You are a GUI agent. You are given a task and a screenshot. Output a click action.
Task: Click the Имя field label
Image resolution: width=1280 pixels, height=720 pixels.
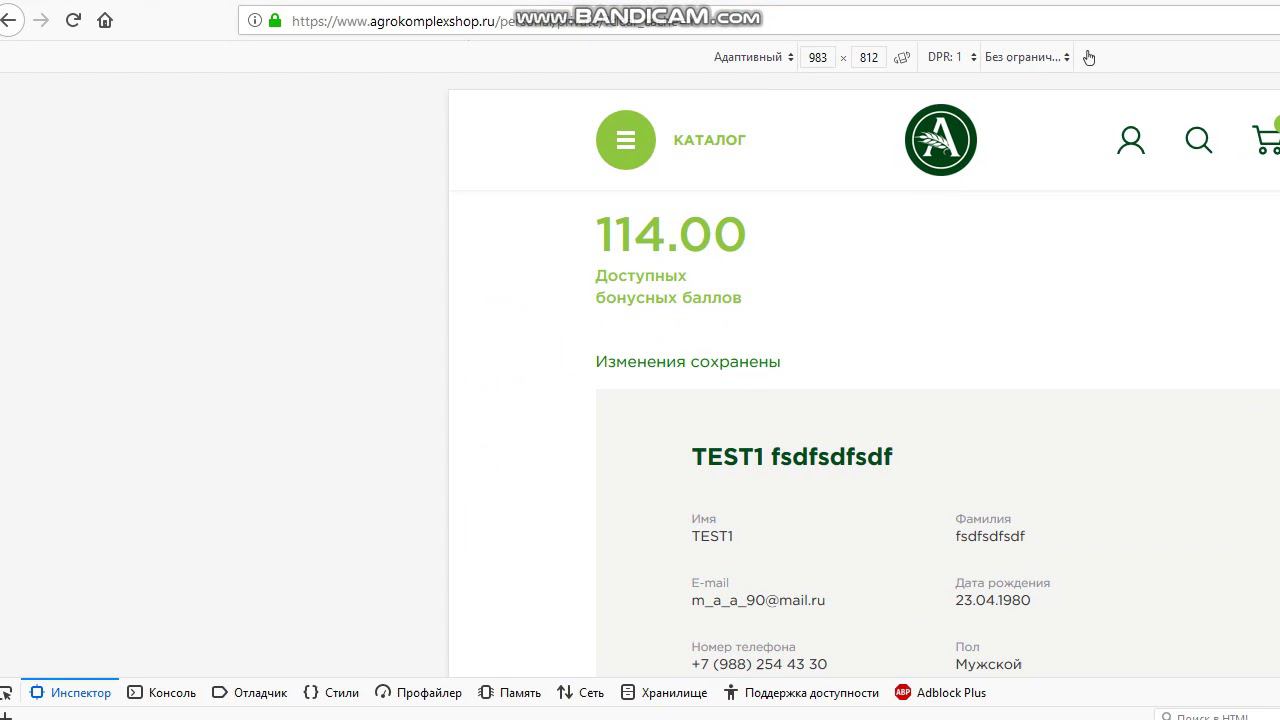coord(704,519)
